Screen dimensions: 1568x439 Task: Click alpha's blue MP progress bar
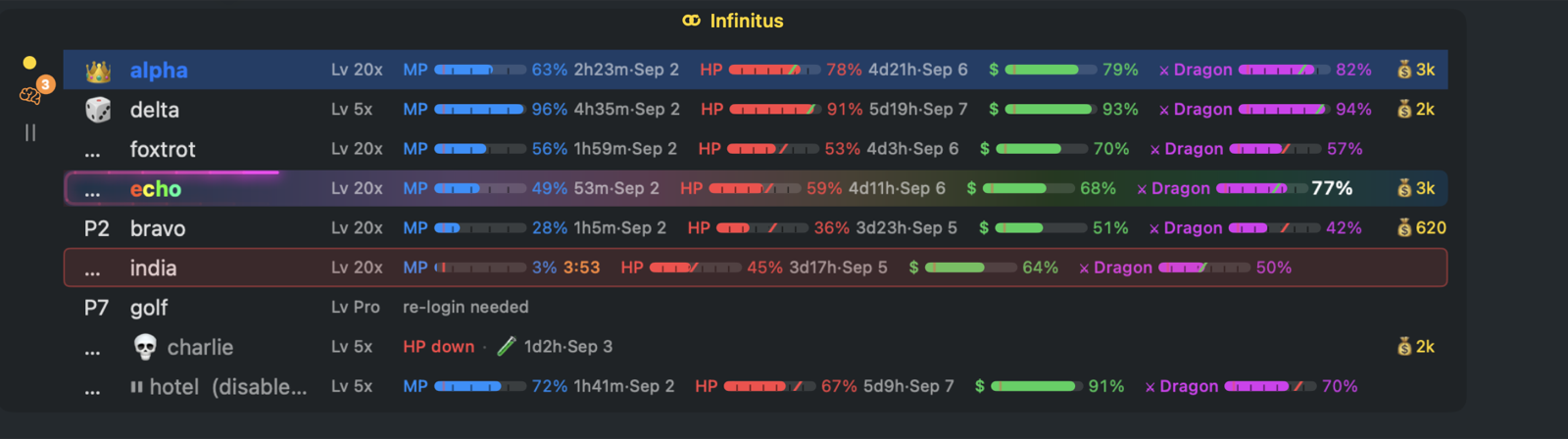tap(480, 70)
